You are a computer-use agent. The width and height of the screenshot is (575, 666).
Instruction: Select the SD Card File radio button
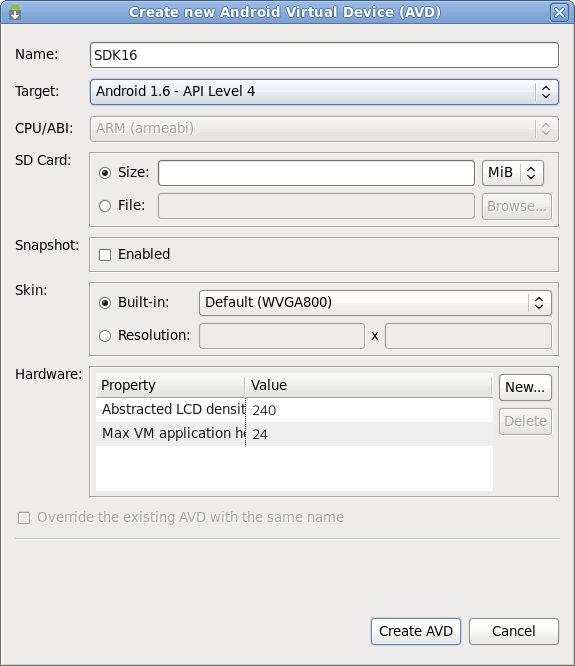point(105,206)
